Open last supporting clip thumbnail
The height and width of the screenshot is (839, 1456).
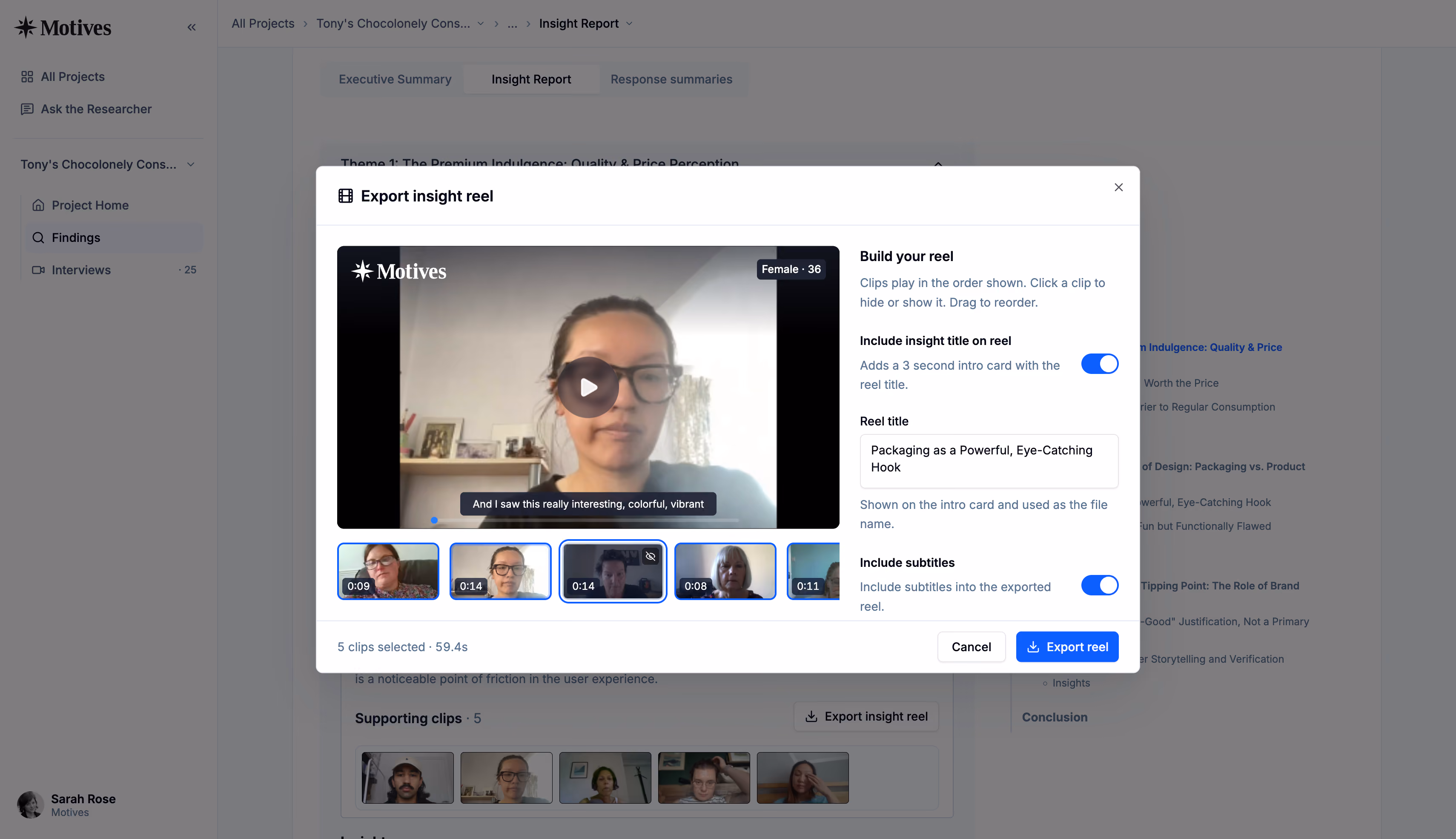[x=803, y=777]
